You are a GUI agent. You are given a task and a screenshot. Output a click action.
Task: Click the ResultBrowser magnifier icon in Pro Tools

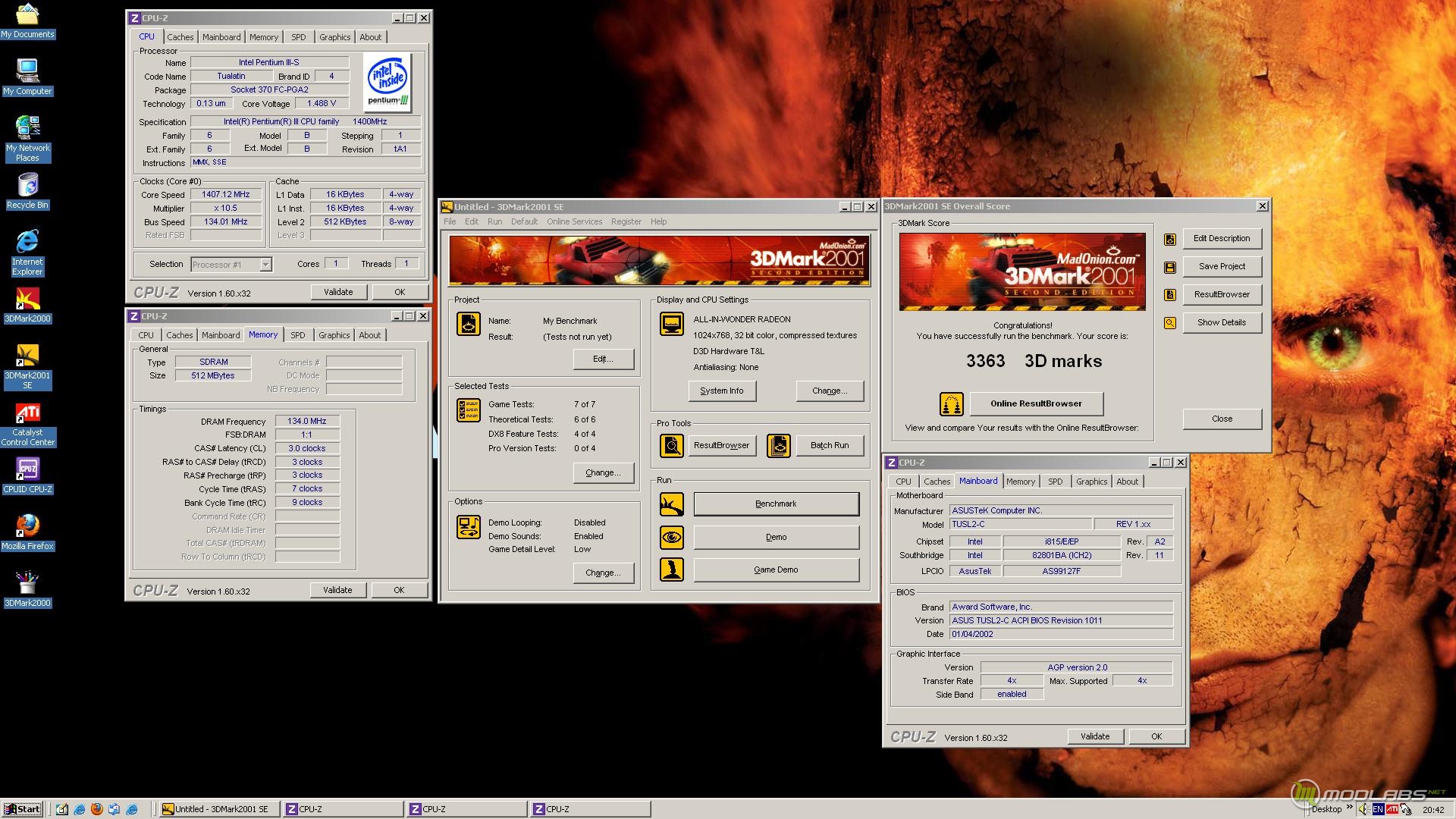tap(671, 446)
